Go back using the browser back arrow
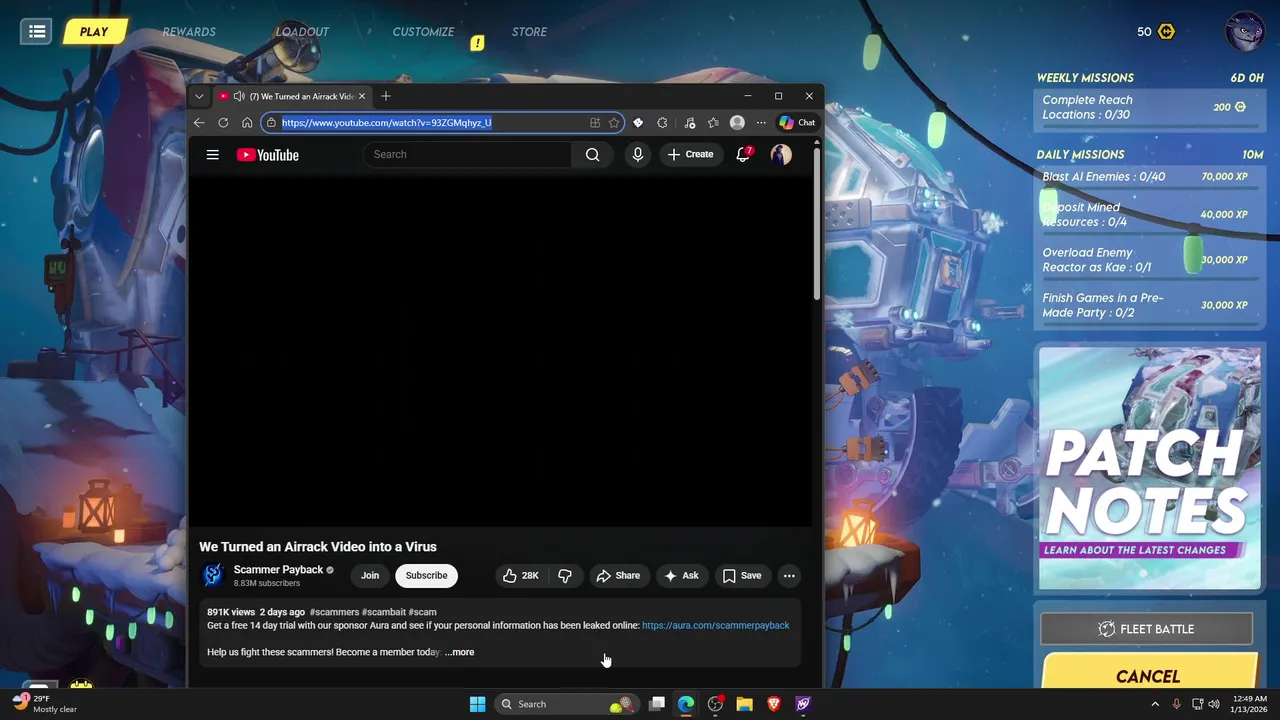The image size is (1280, 720). [x=199, y=123]
